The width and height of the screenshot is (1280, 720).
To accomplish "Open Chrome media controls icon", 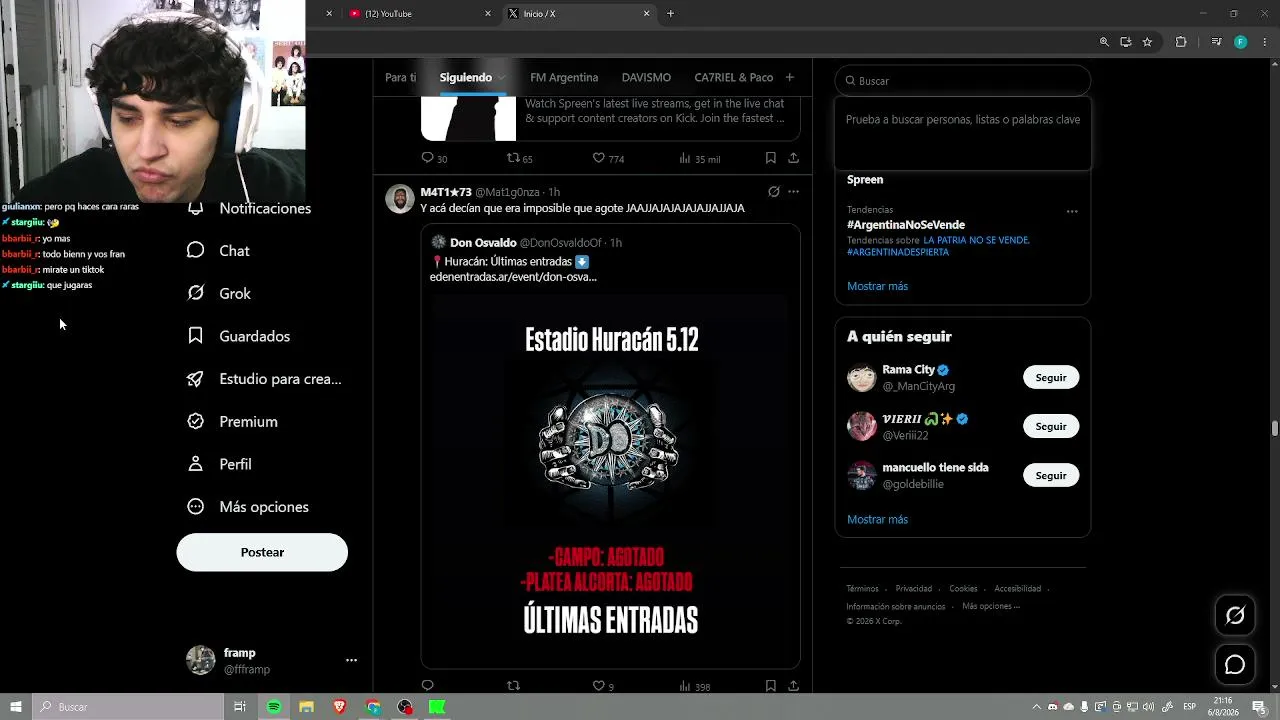I will pyautogui.click(x=1216, y=42).
